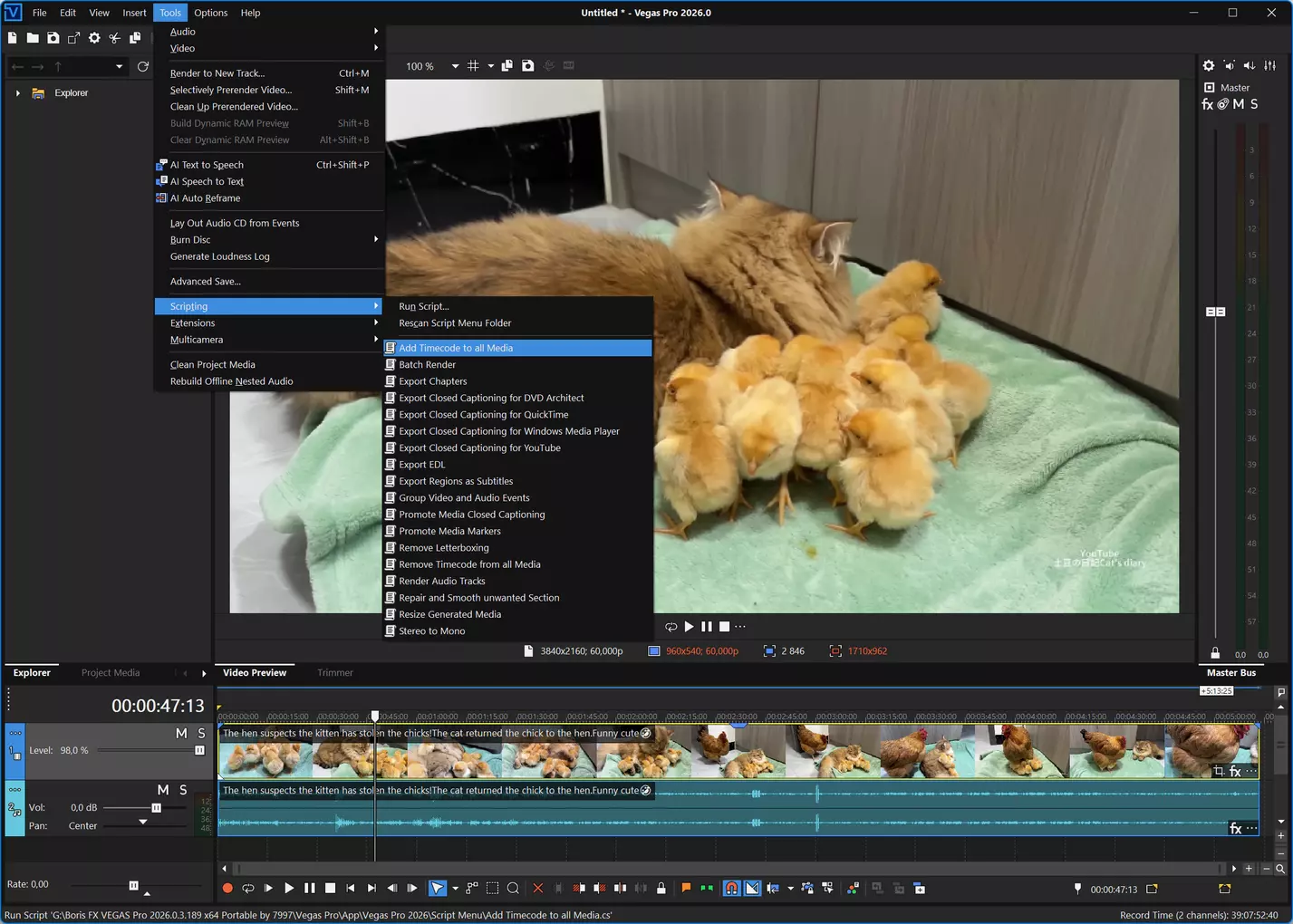Adjust the video track Level slider
1293x924 pixels.
click(199, 750)
